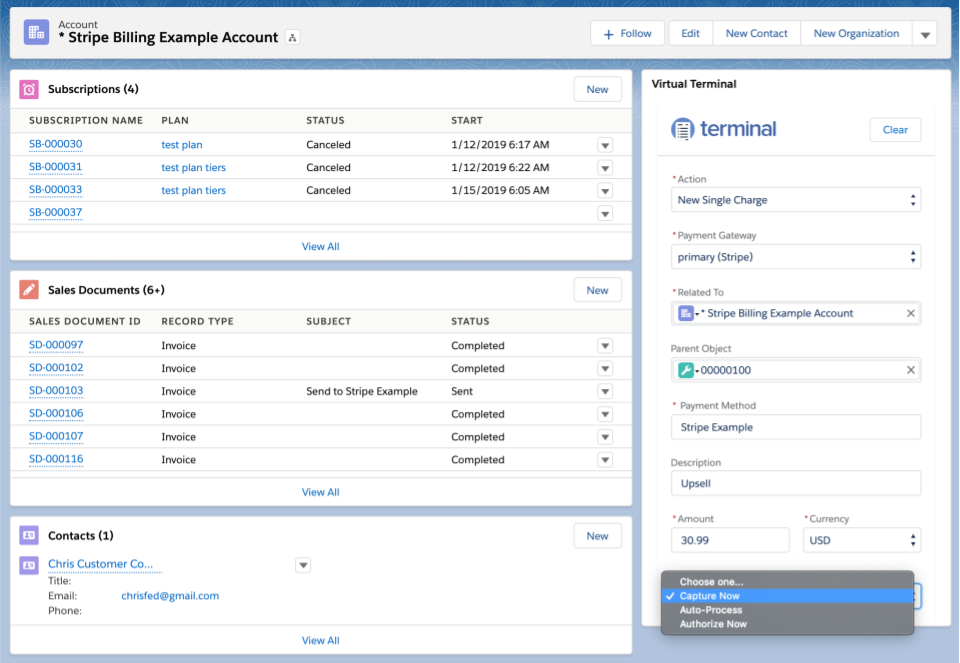The height and width of the screenshot is (663, 960).
Task: Click the Subscriptions alarm clock icon
Action: click(x=29, y=89)
